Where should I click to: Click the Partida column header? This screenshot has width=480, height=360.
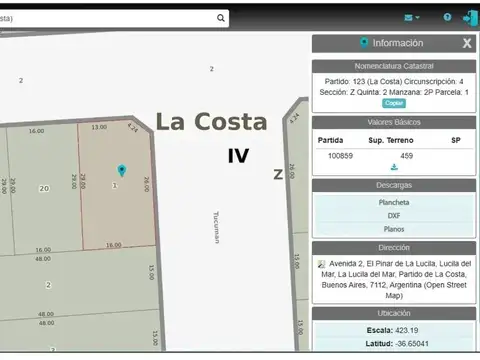coord(330,140)
